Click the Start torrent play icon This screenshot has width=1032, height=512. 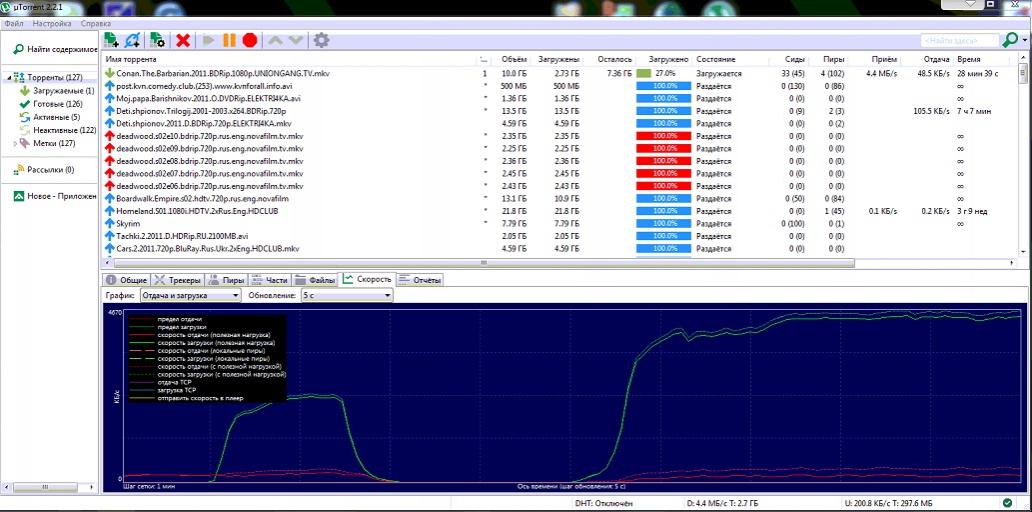coord(209,41)
